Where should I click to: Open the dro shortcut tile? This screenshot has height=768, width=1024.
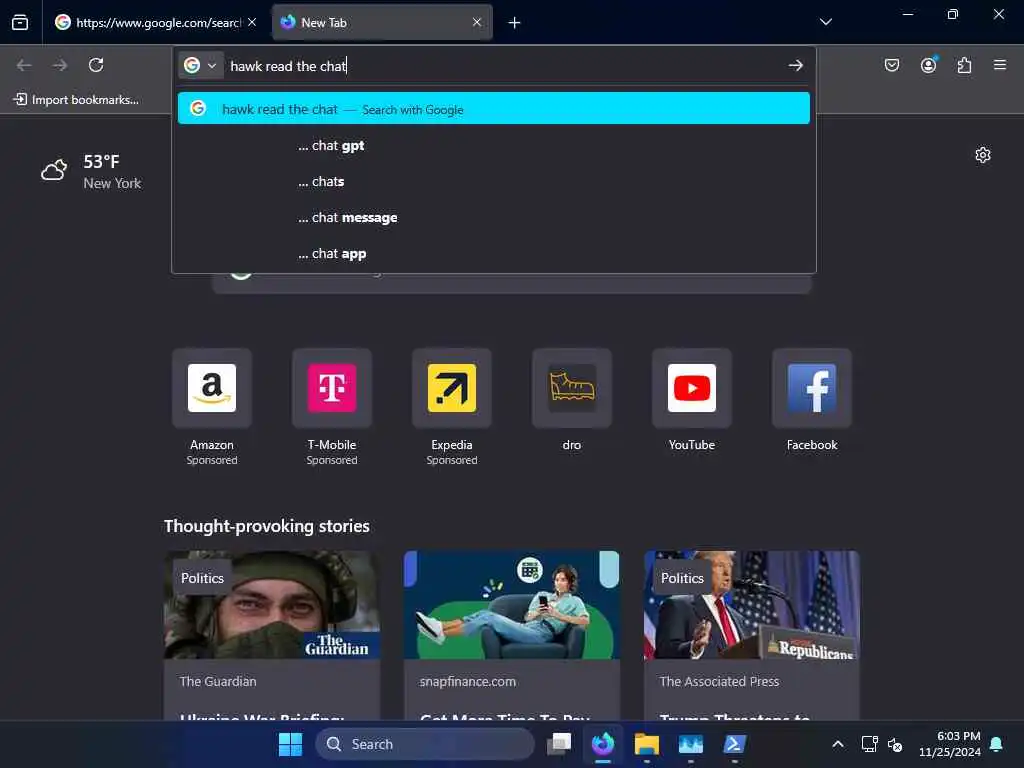pos(571,400)
